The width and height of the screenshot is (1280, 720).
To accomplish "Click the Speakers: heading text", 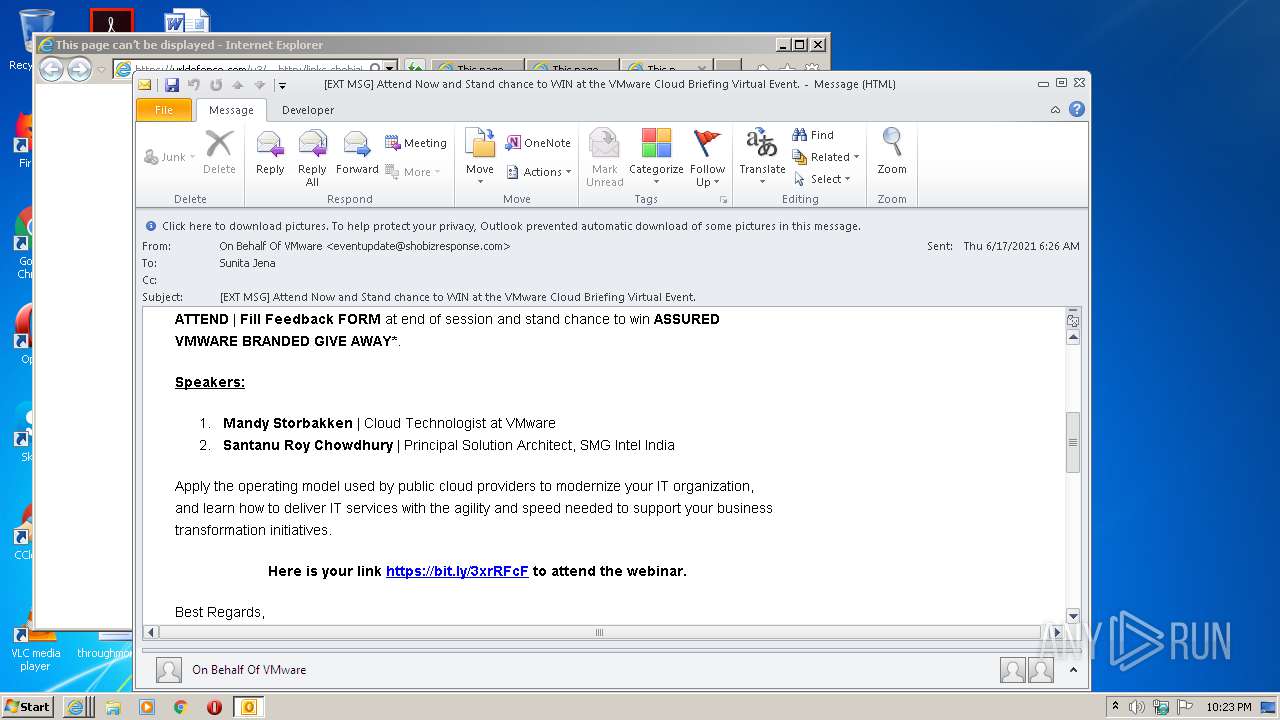I will (x=210, y=382).
